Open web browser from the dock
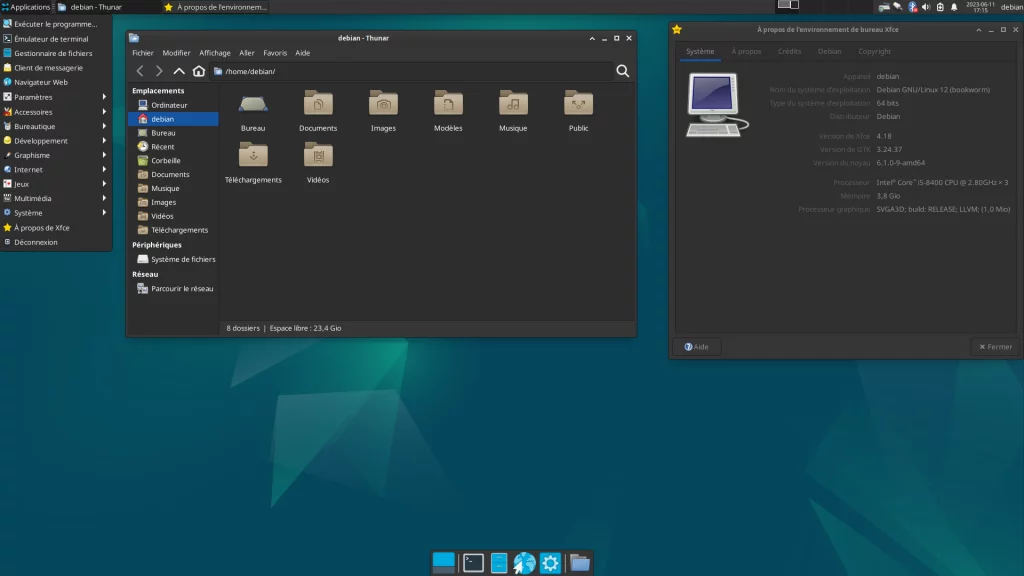This screenshot has width=1024, height=576. click(x=524, y=563)
